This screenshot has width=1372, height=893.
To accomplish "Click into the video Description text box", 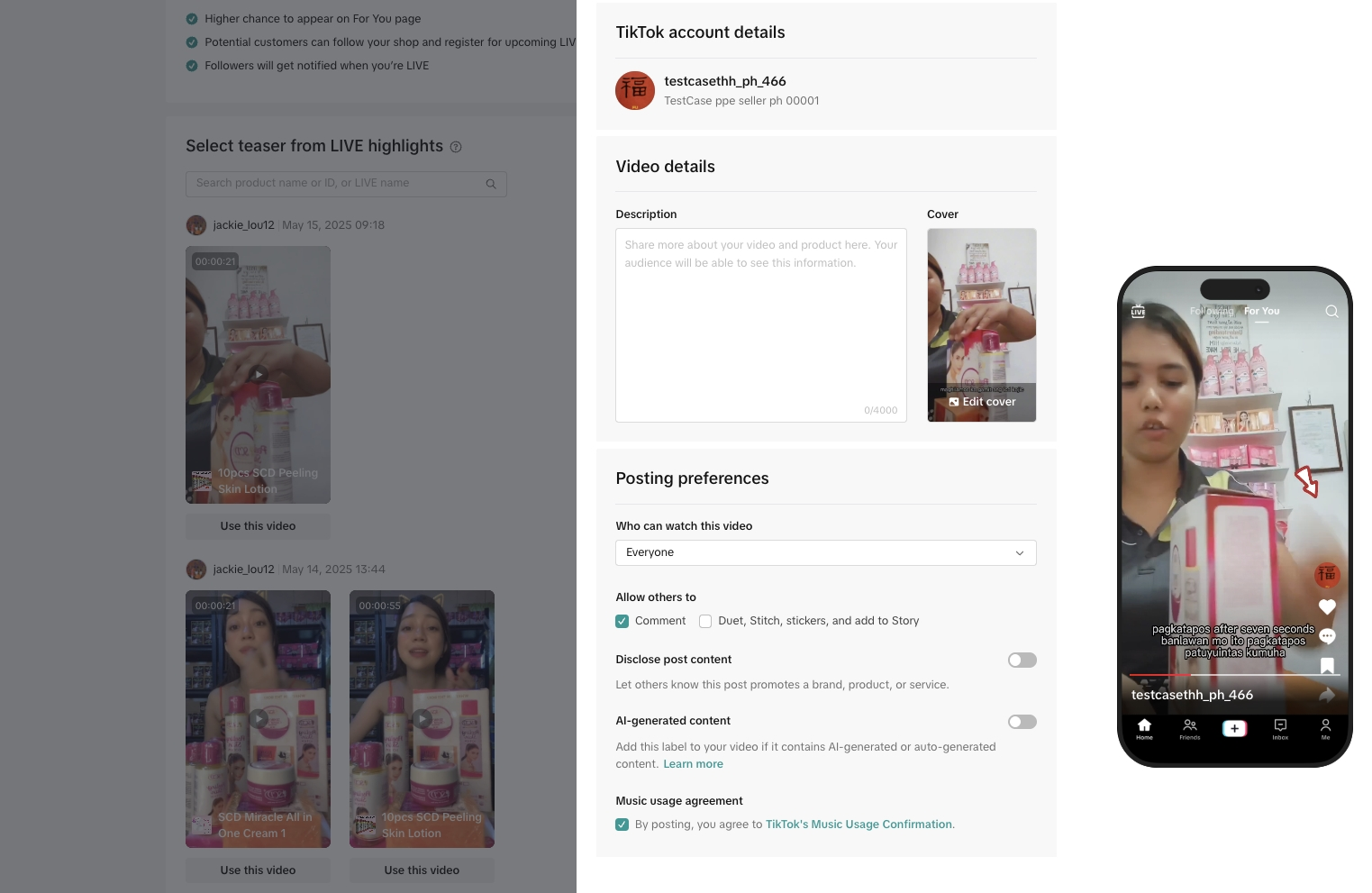I will pos(761,325).
